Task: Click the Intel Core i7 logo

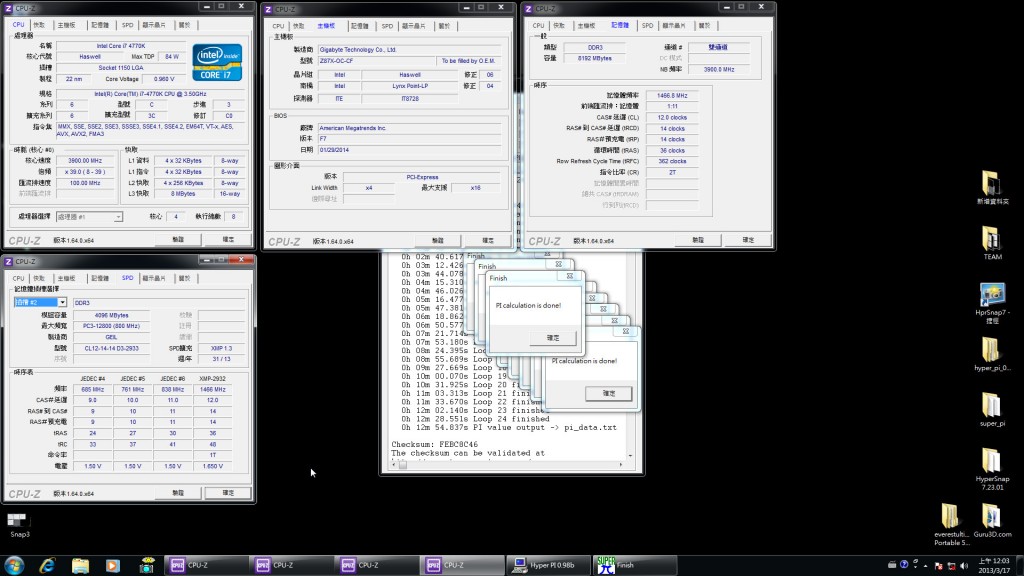Action: point(217,62)
